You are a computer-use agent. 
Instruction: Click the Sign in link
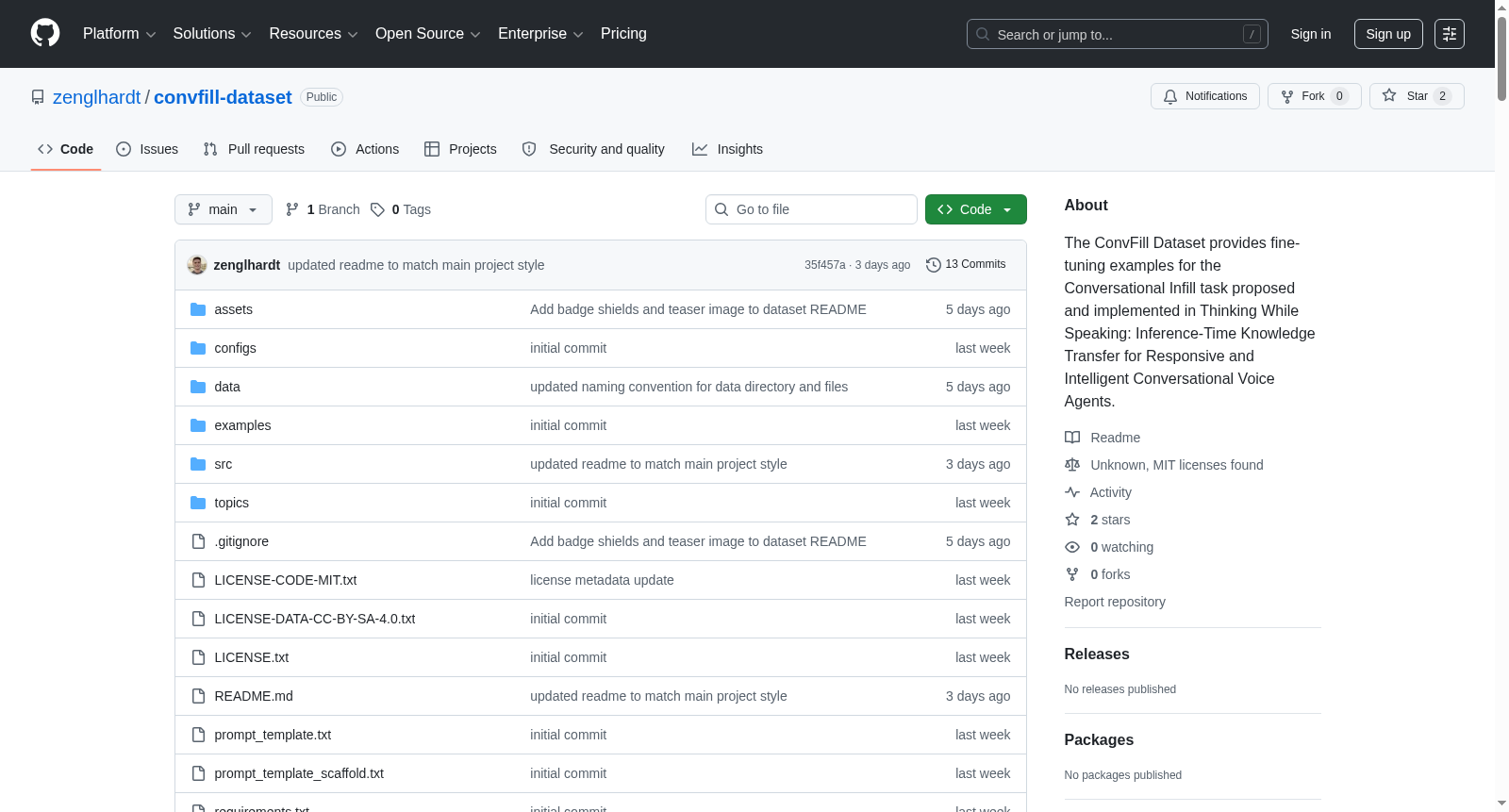1311,34
